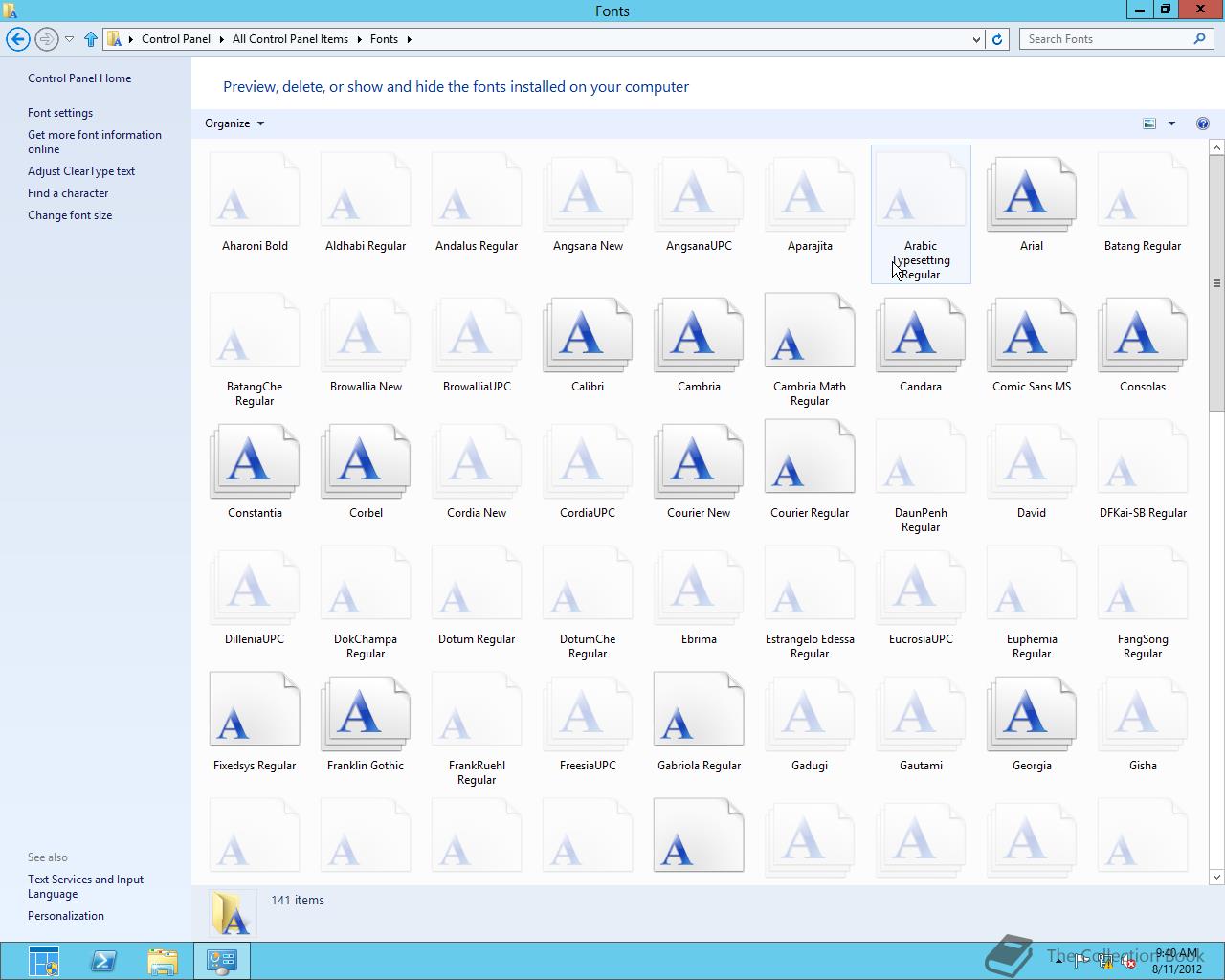Open File Explorer from the taskbar
This screenshot has width=1225, height=980.
tap(163, 961)
